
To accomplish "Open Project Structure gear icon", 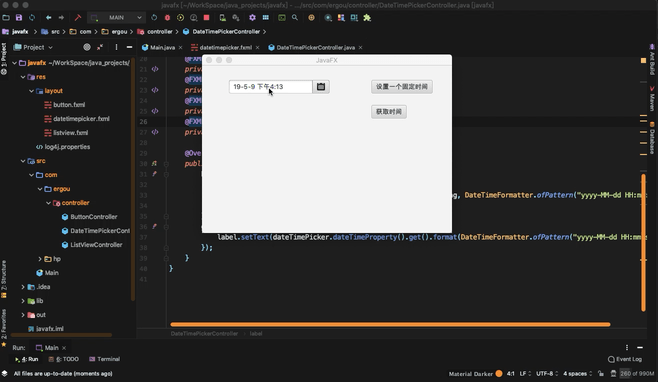I will tap(252, 18).
